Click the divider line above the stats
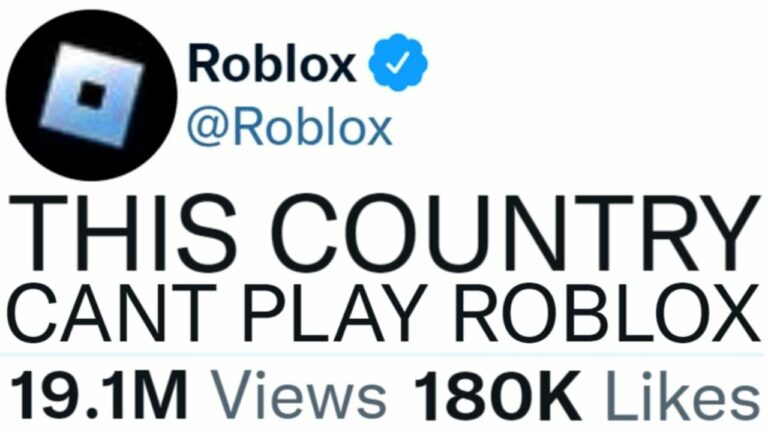The height and width of the screenshot is (432, 768). tap(382, 354)
